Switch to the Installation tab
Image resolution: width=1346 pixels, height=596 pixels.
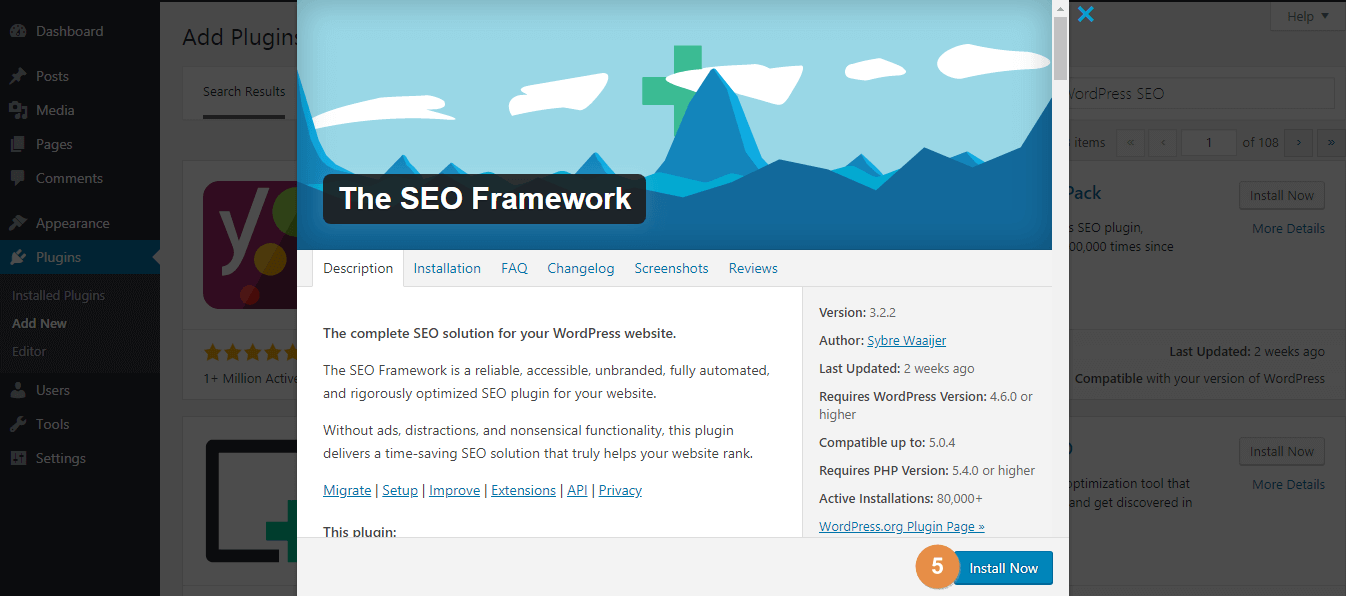tap(447, 268)
